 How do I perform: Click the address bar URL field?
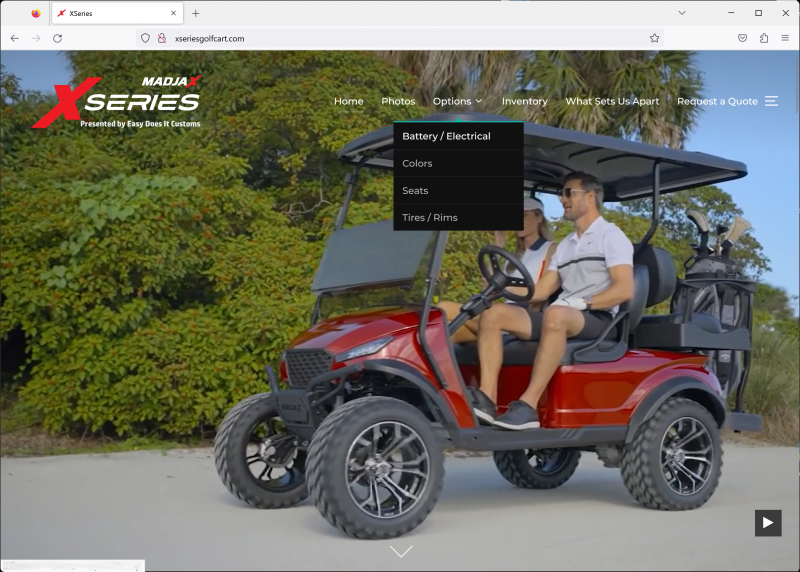(x=400, y=38)
